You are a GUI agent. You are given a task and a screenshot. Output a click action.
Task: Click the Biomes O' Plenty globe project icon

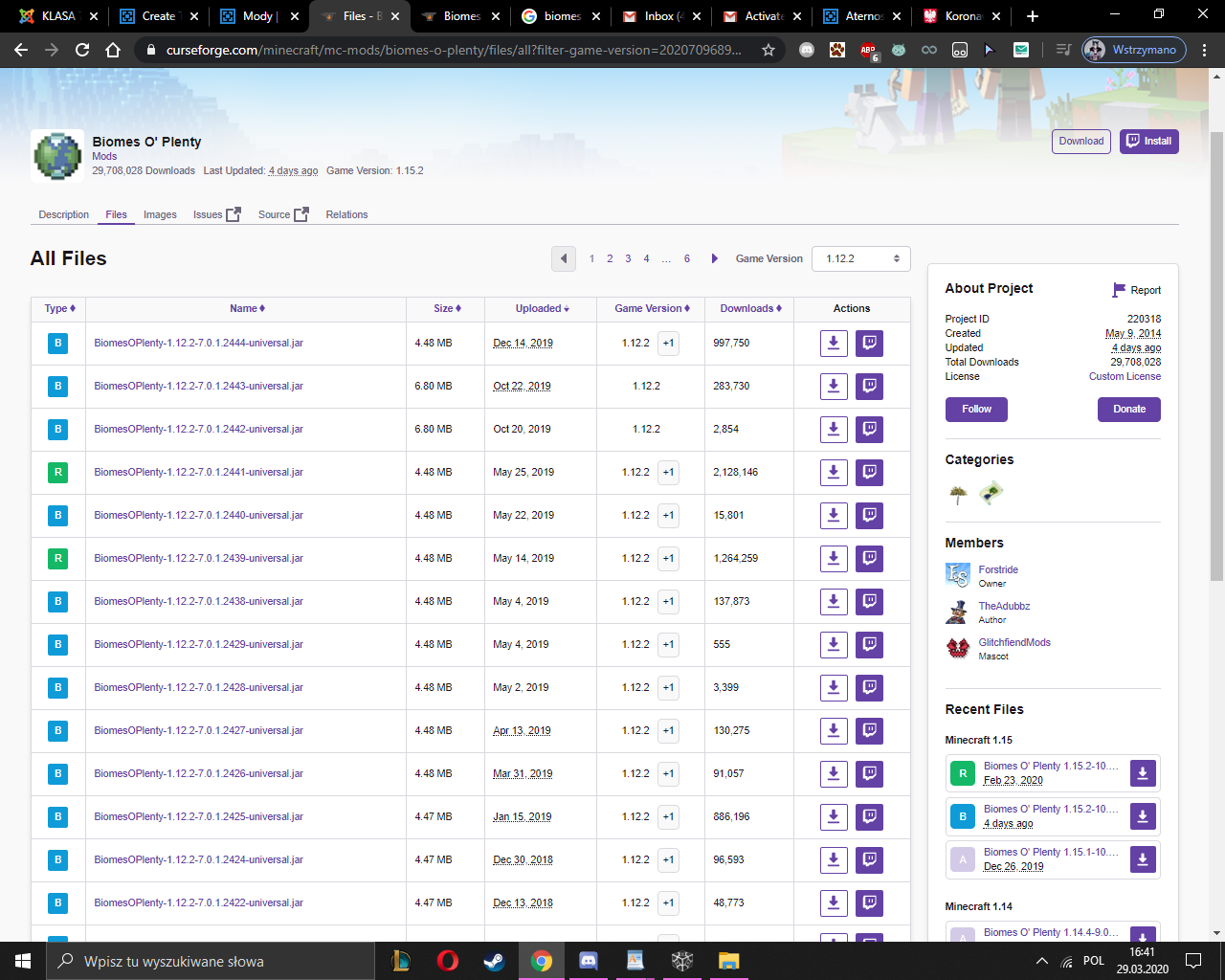tap(57, 155)
